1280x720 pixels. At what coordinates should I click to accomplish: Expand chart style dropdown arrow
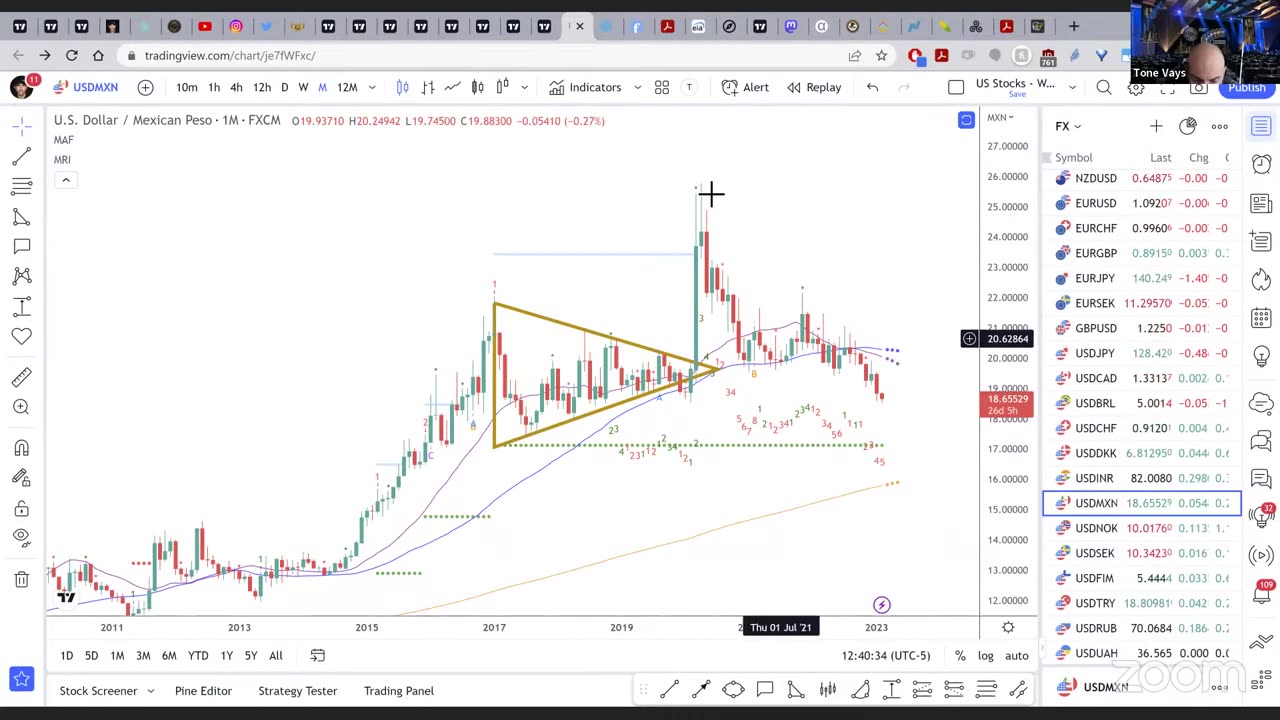tap(524, 87)
